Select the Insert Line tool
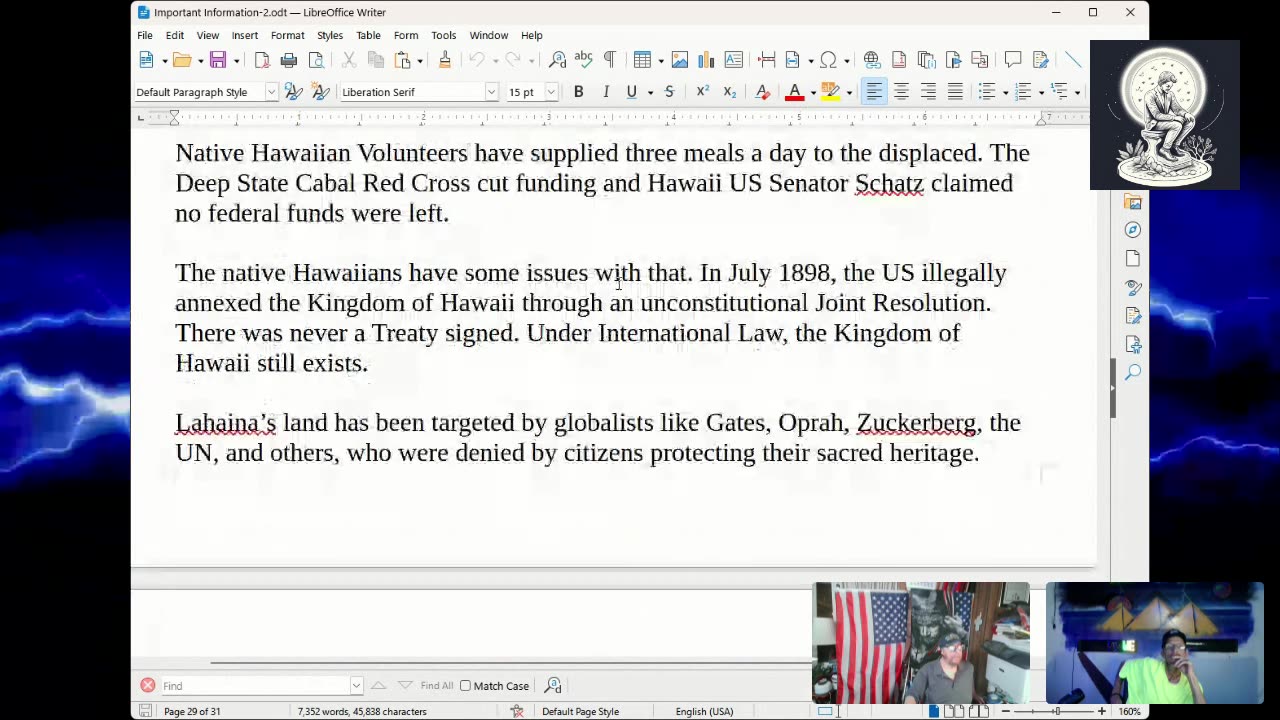1280x720 pixels. click(x=1073, y=60)
